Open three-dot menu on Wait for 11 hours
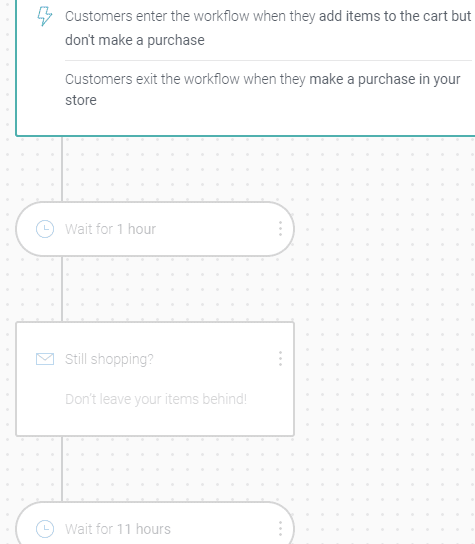475x544 pixels. (x=280, y=529)
